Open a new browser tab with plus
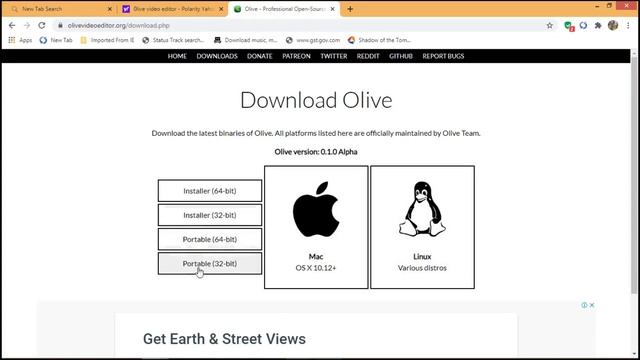 [x=350, y=9]
